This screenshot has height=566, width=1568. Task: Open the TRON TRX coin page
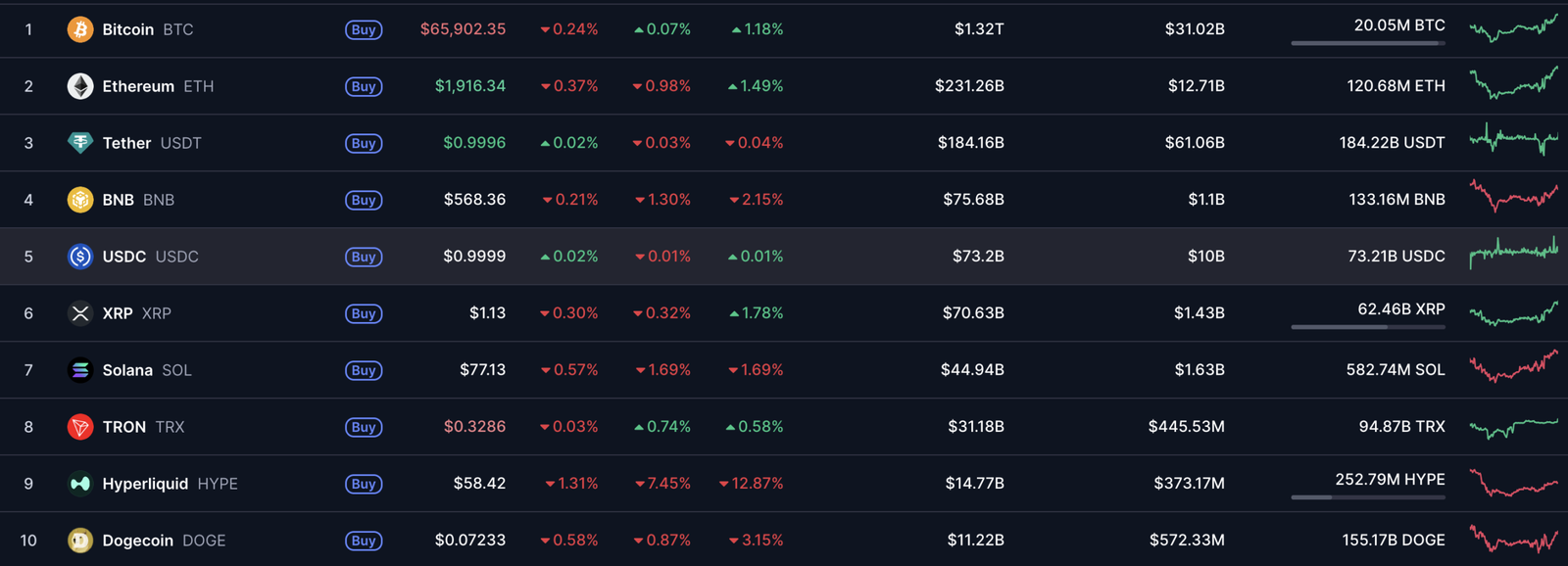tap(144, 427)
